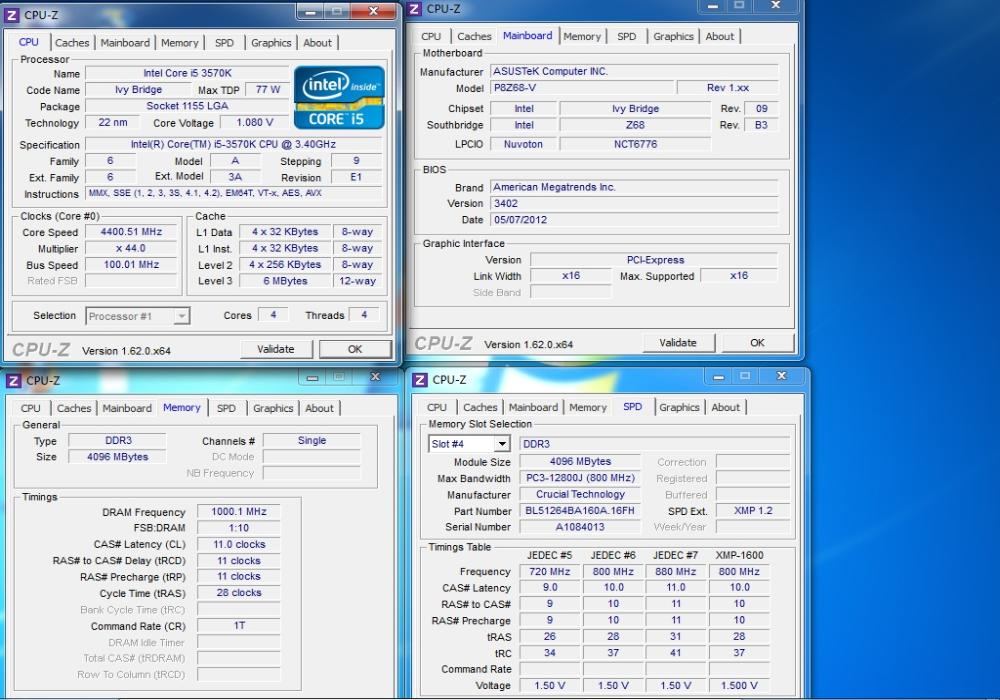The image size is (1000, 700).
Task: Click the Core Voltage value 1.080 V
Action: [x=254, y=122]
